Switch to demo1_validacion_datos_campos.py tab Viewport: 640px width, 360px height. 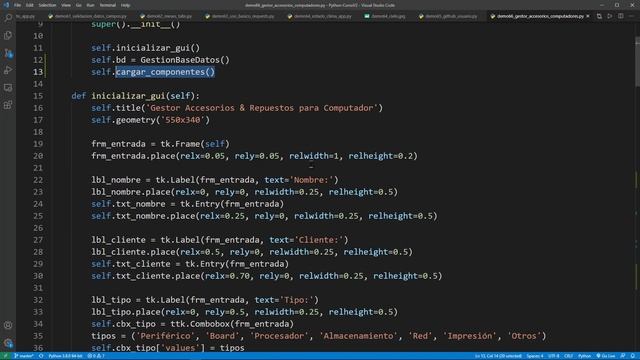coord(87,16)
